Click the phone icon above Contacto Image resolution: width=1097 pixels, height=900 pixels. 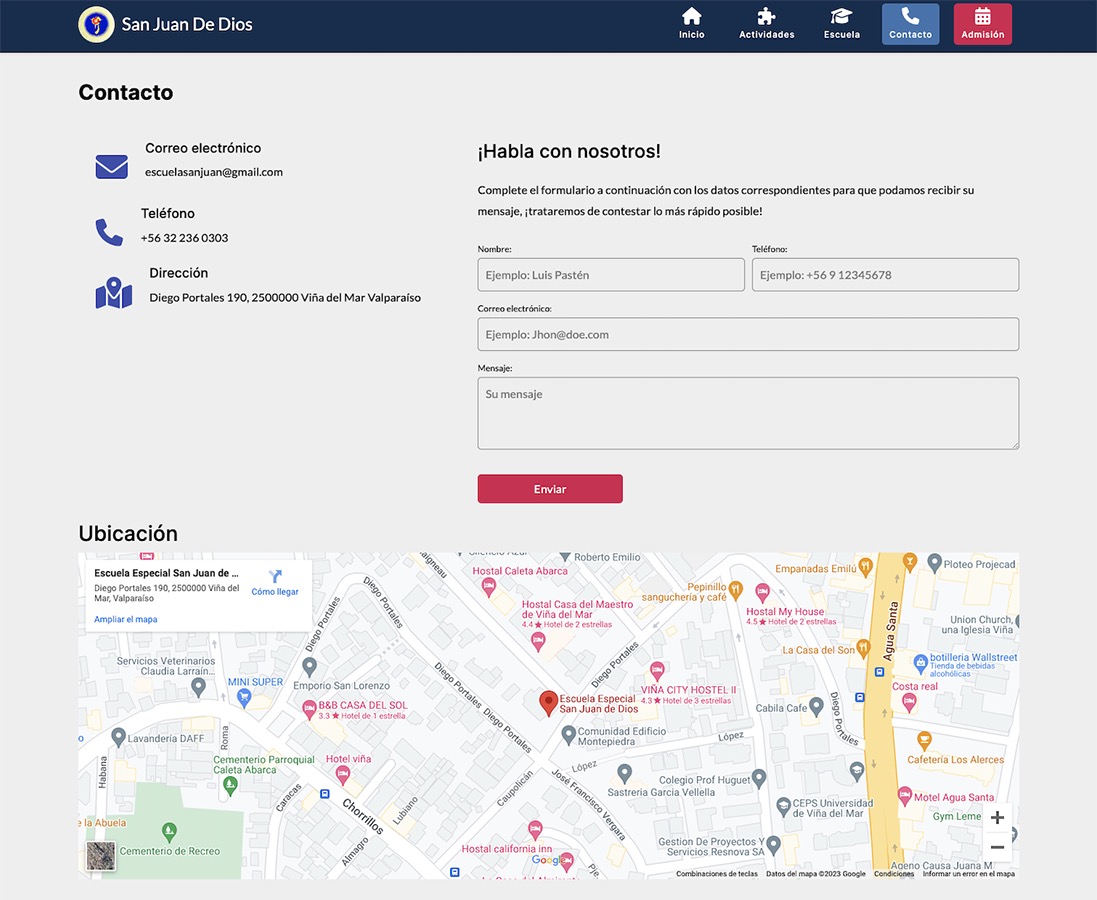click(910, 17)
